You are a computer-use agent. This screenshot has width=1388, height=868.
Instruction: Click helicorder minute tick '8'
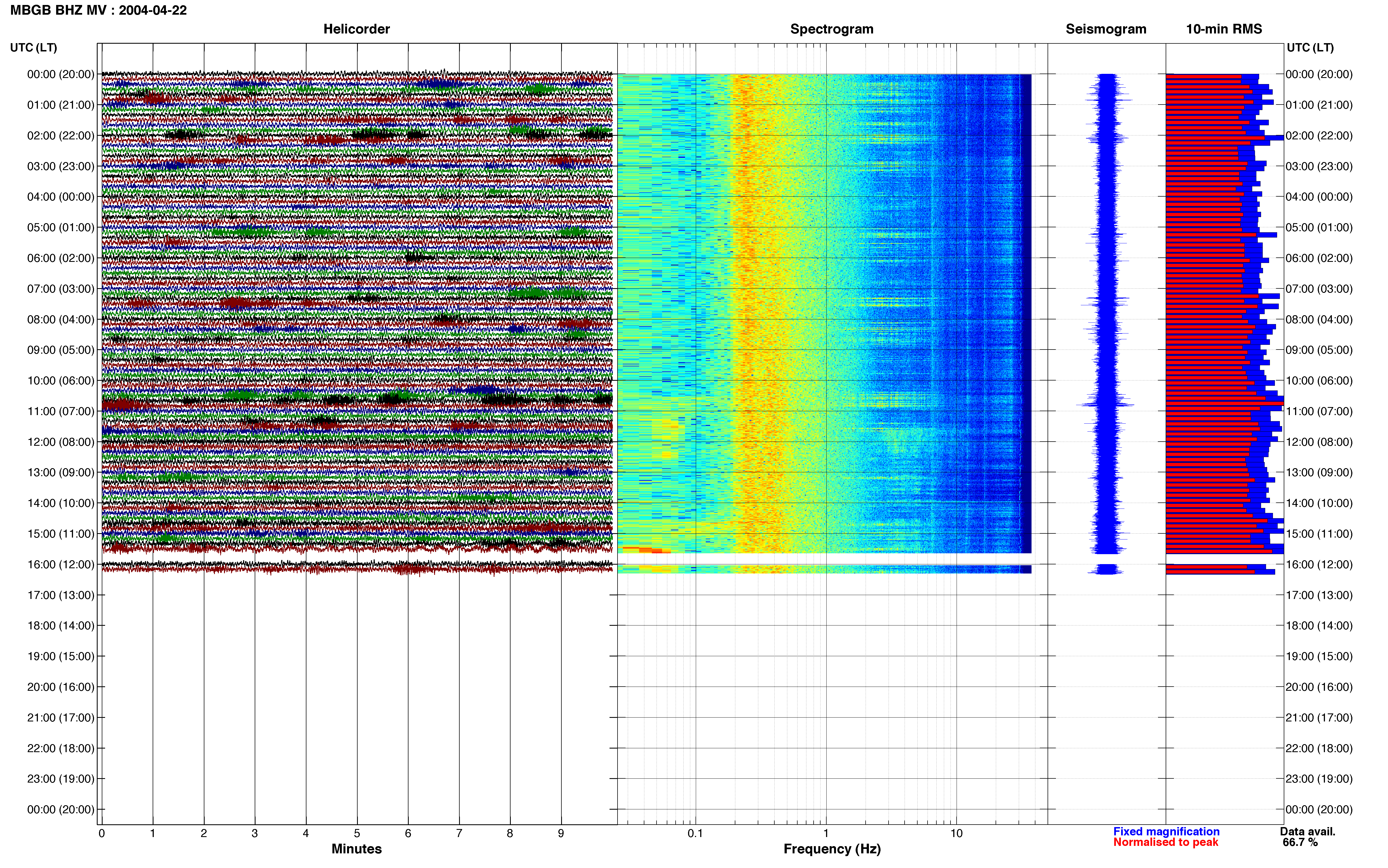coord(510,833)
